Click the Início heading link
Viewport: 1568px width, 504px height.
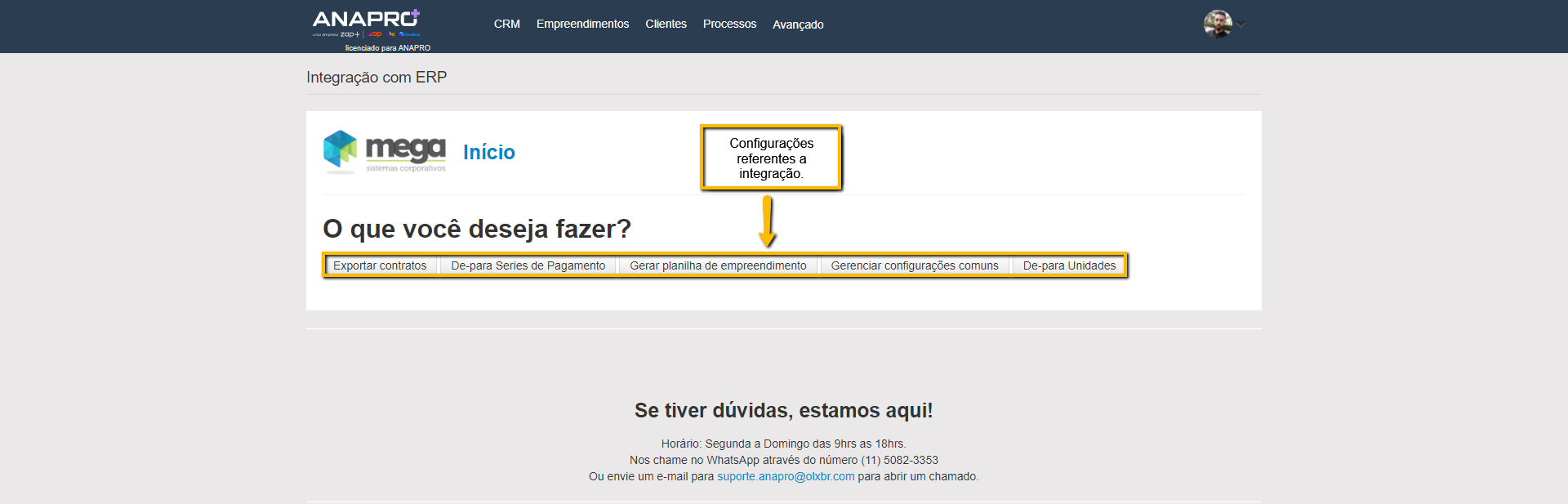tap(488, 153)
